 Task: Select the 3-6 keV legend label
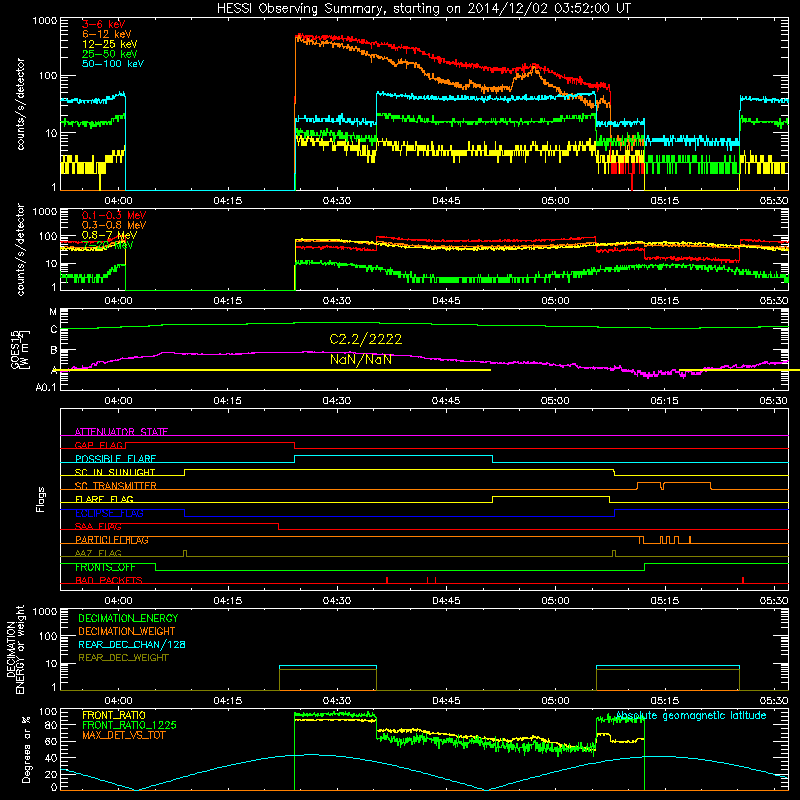click(104, 24)
